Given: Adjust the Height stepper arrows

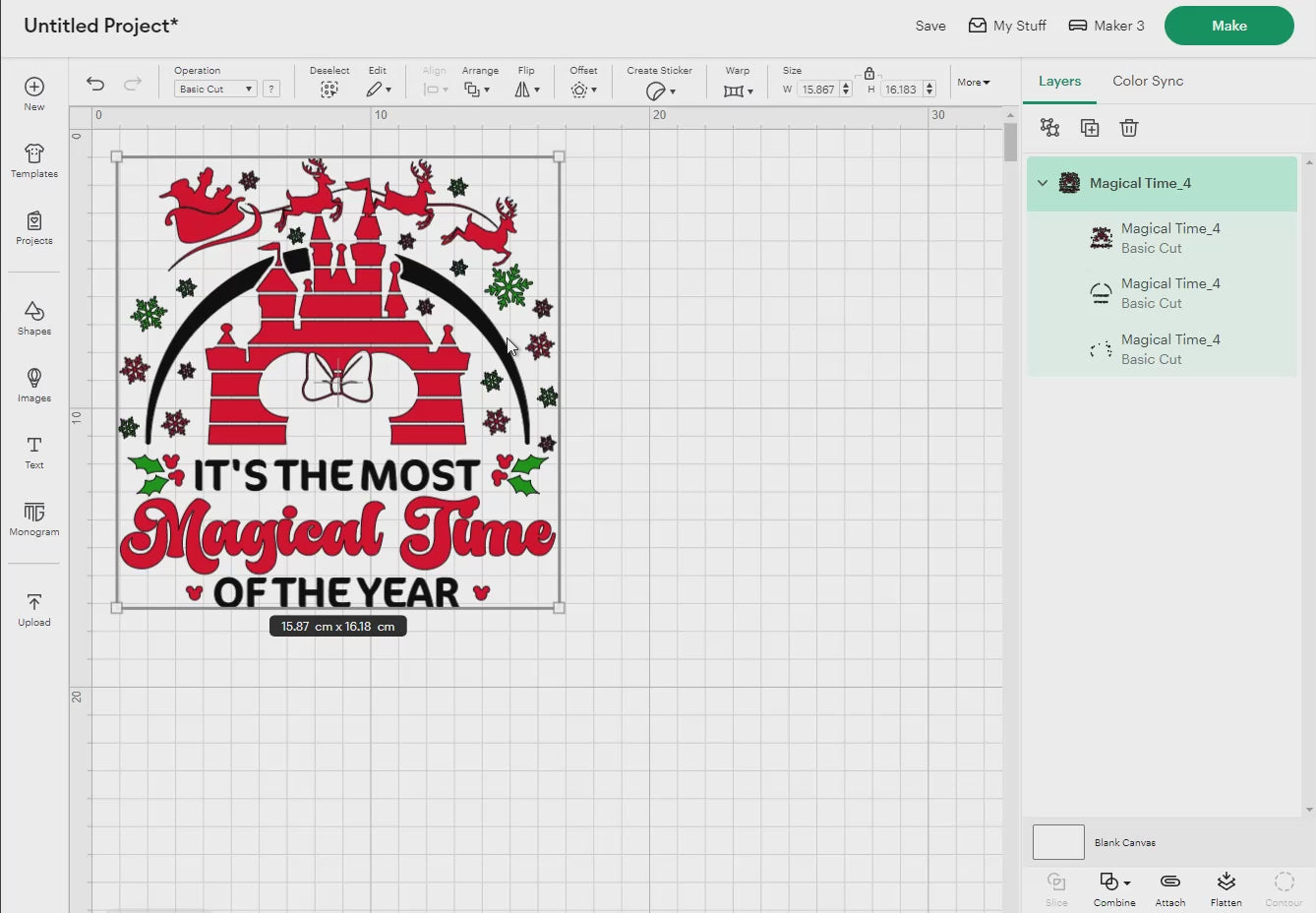Looking at the screenshot, I should pyautogui.click(x=929, y=90).
